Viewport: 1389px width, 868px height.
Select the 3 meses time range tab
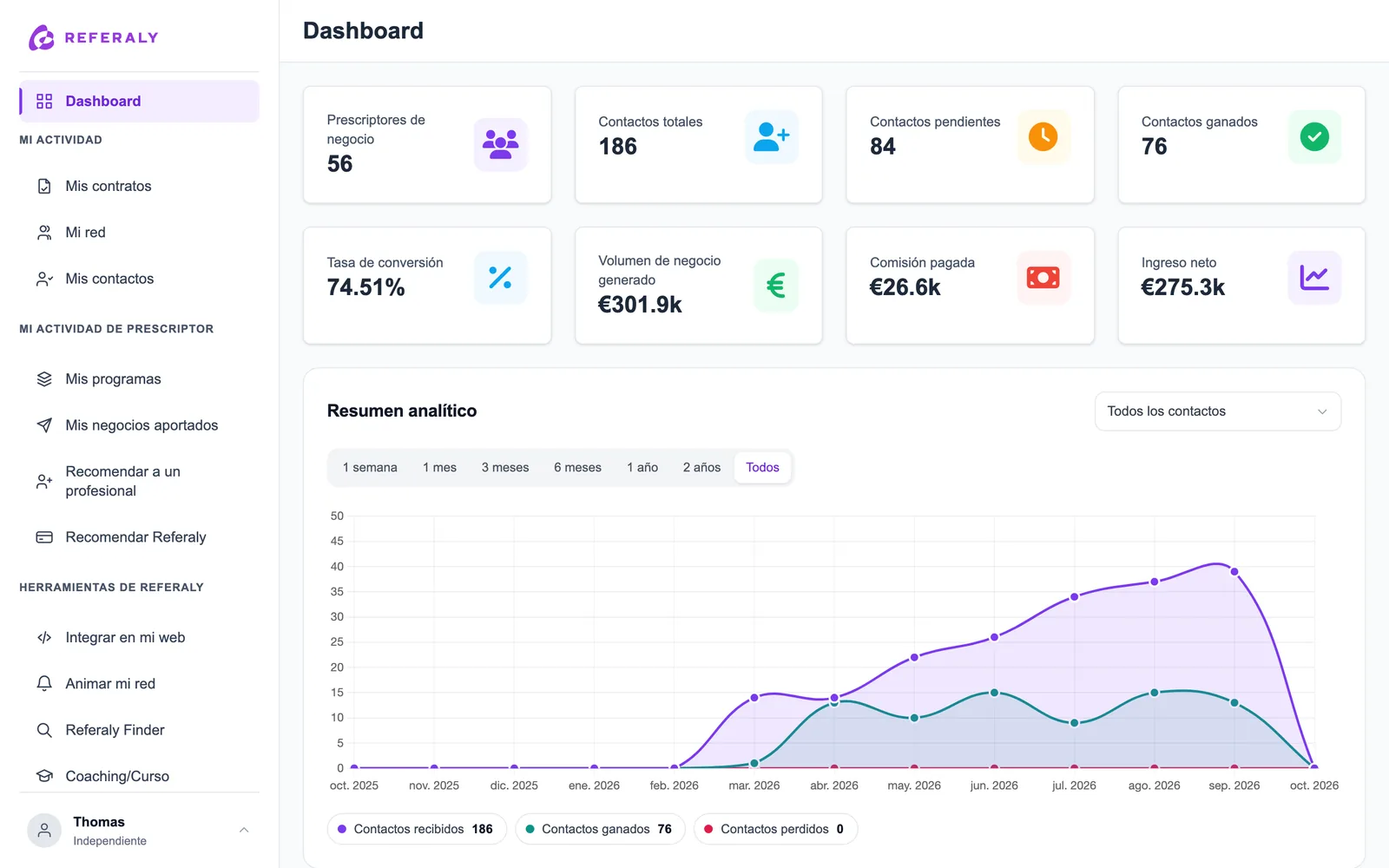pos(505,467)
